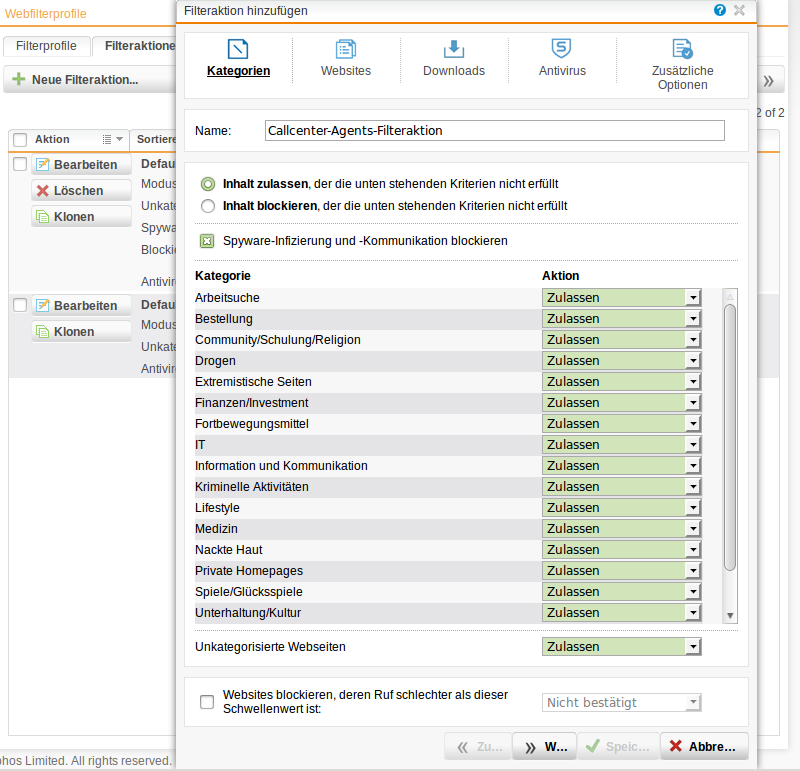Screen dimensions: 800x771
Task: Click the Kategorien section icon
Action: coord(237,47)
